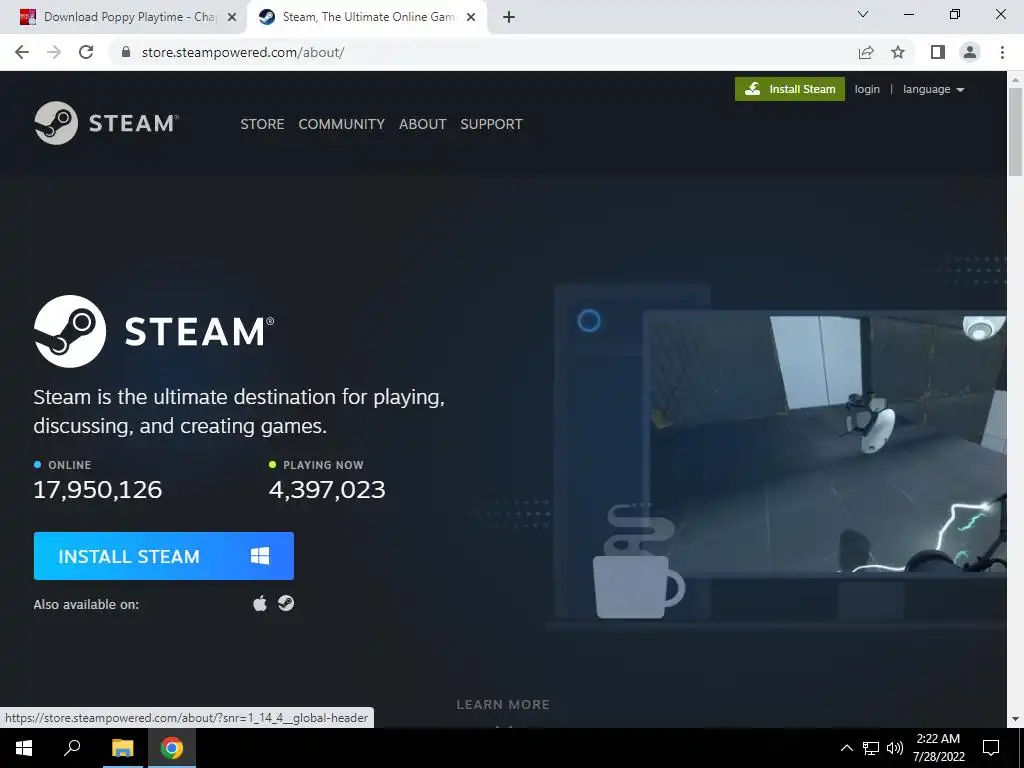Image resolution: width=1024 pixels, height=768 pixels.
Task: Click the page vertical scrollbar thumb
Action: [x=1015, y=132]
